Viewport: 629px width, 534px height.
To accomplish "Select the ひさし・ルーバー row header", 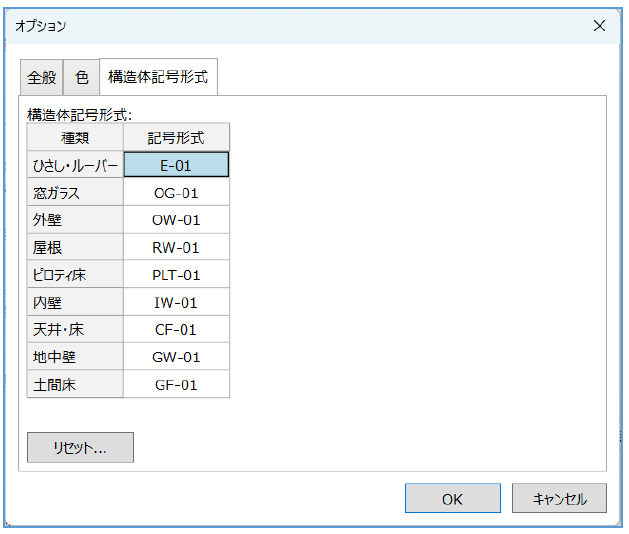I will (x=75, y=165).
